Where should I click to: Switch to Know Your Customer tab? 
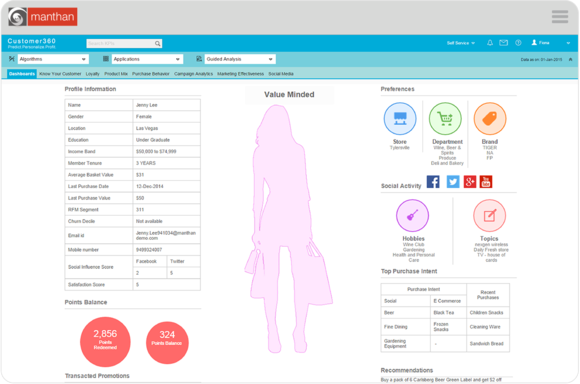[x=60, y=74]
